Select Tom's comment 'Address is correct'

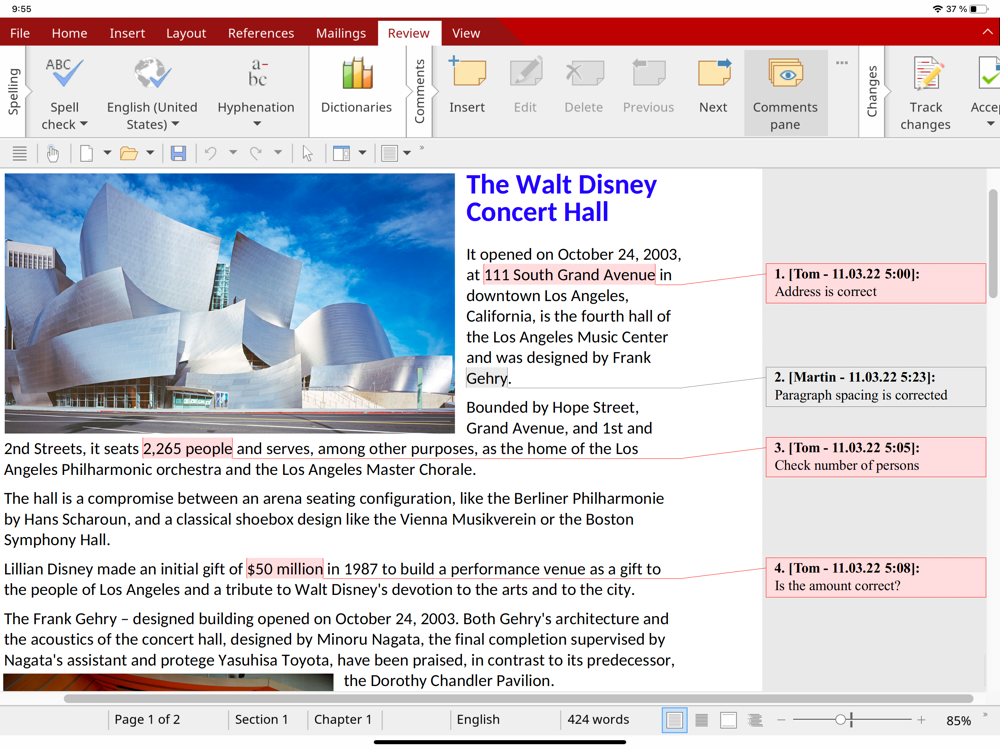(x=875, y=283)
